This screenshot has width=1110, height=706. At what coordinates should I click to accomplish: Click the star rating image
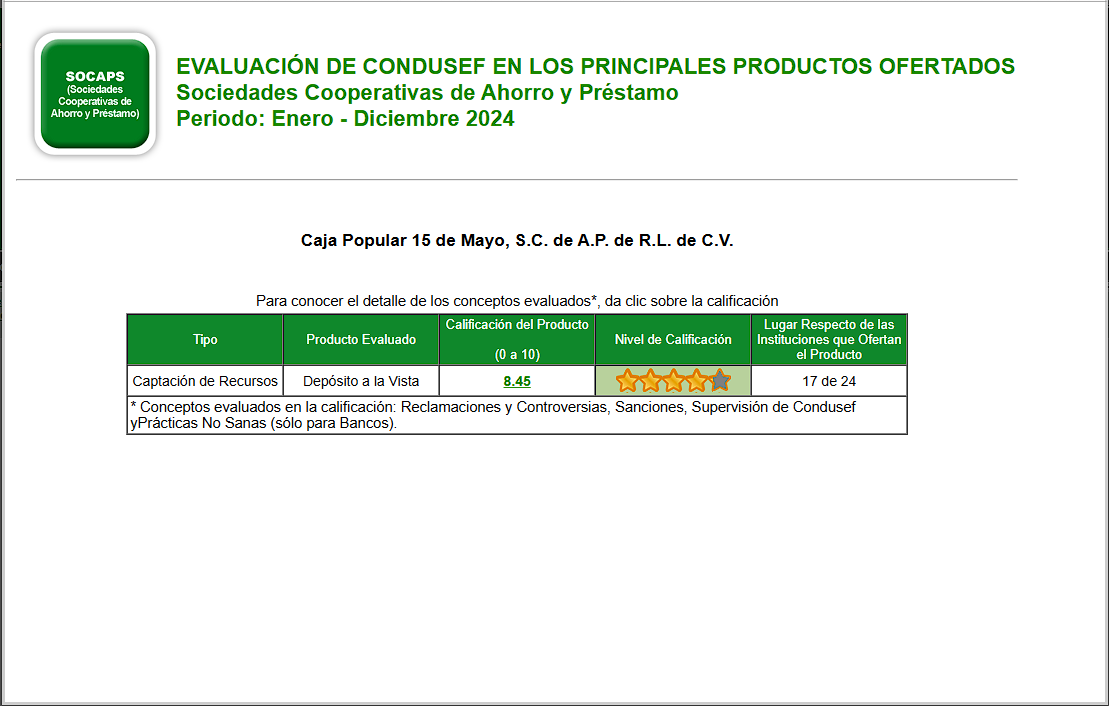673,380
